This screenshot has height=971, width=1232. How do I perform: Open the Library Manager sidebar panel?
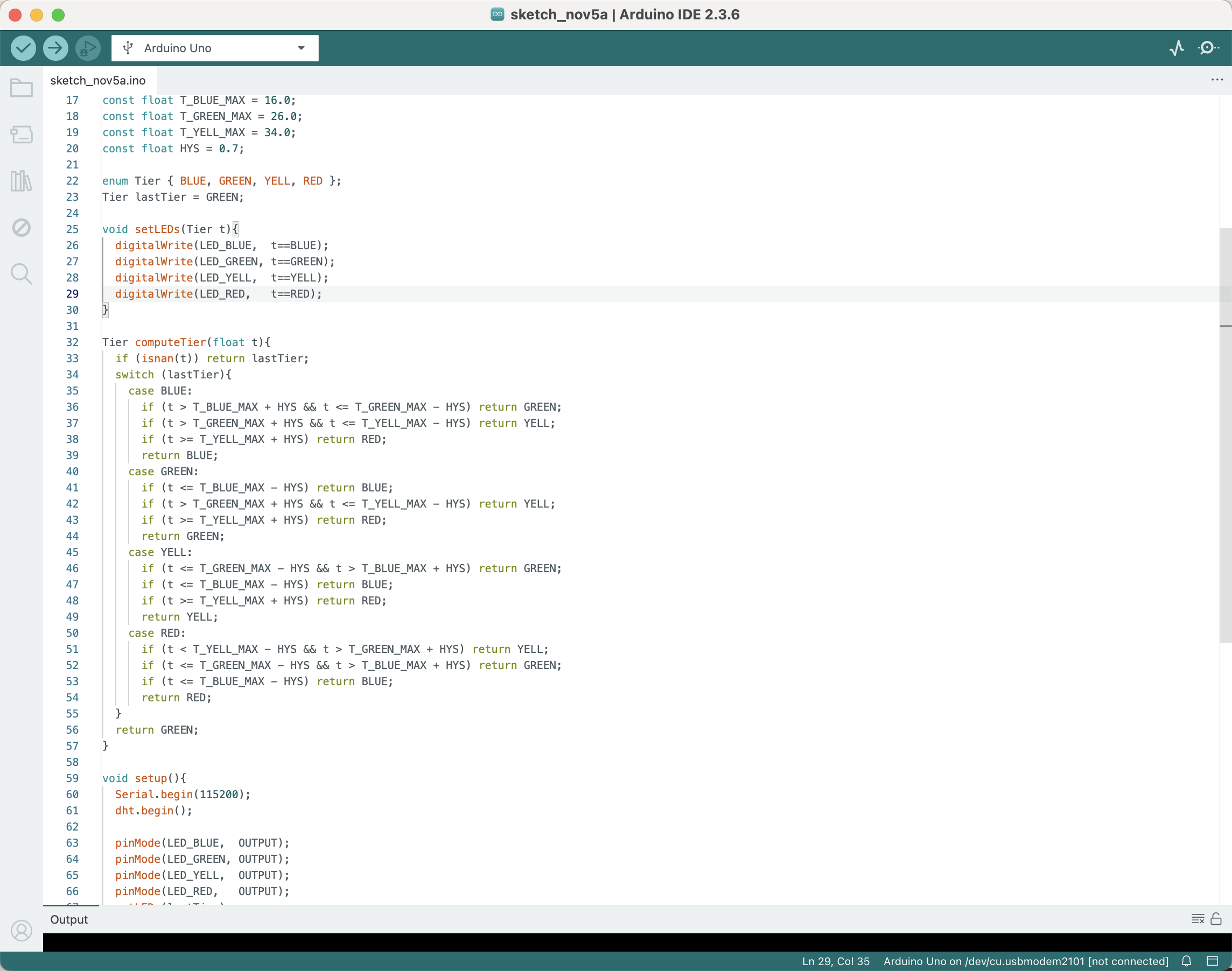(22, 181)
